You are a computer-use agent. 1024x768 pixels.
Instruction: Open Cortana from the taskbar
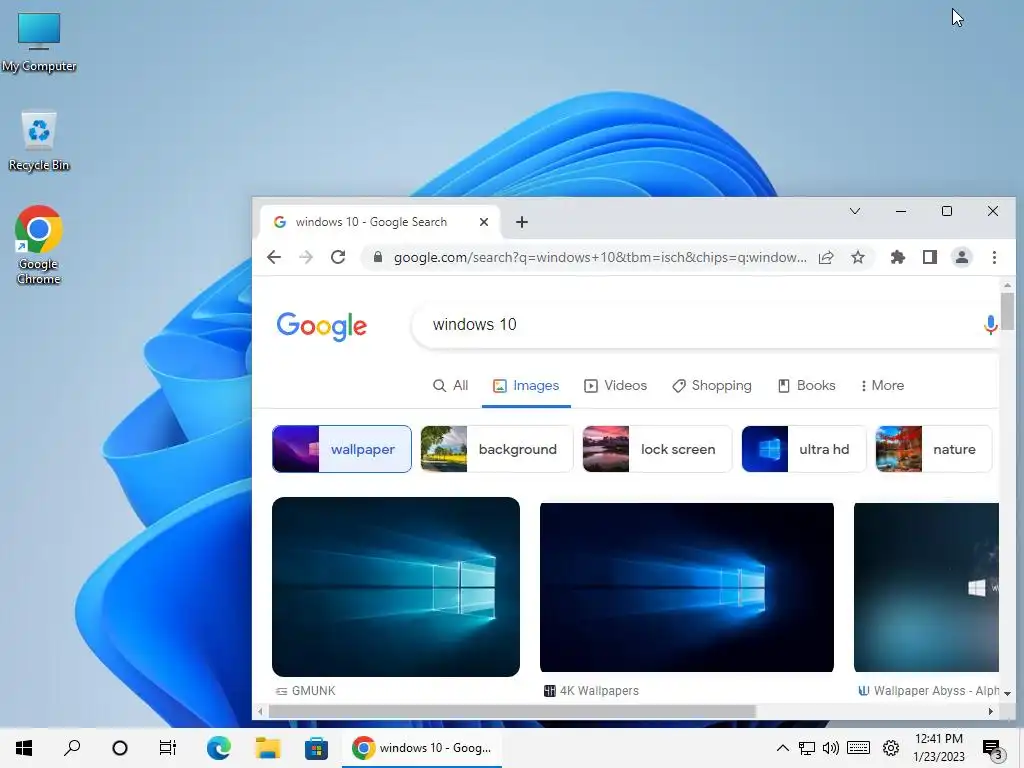click(x=120, y=748)
